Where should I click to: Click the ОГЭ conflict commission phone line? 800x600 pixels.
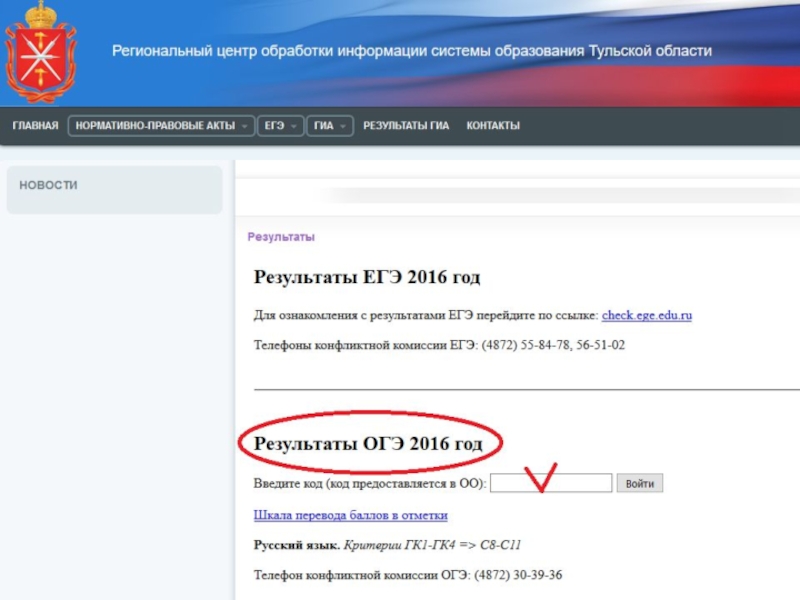pyautogui.click(x=408, y=575)
